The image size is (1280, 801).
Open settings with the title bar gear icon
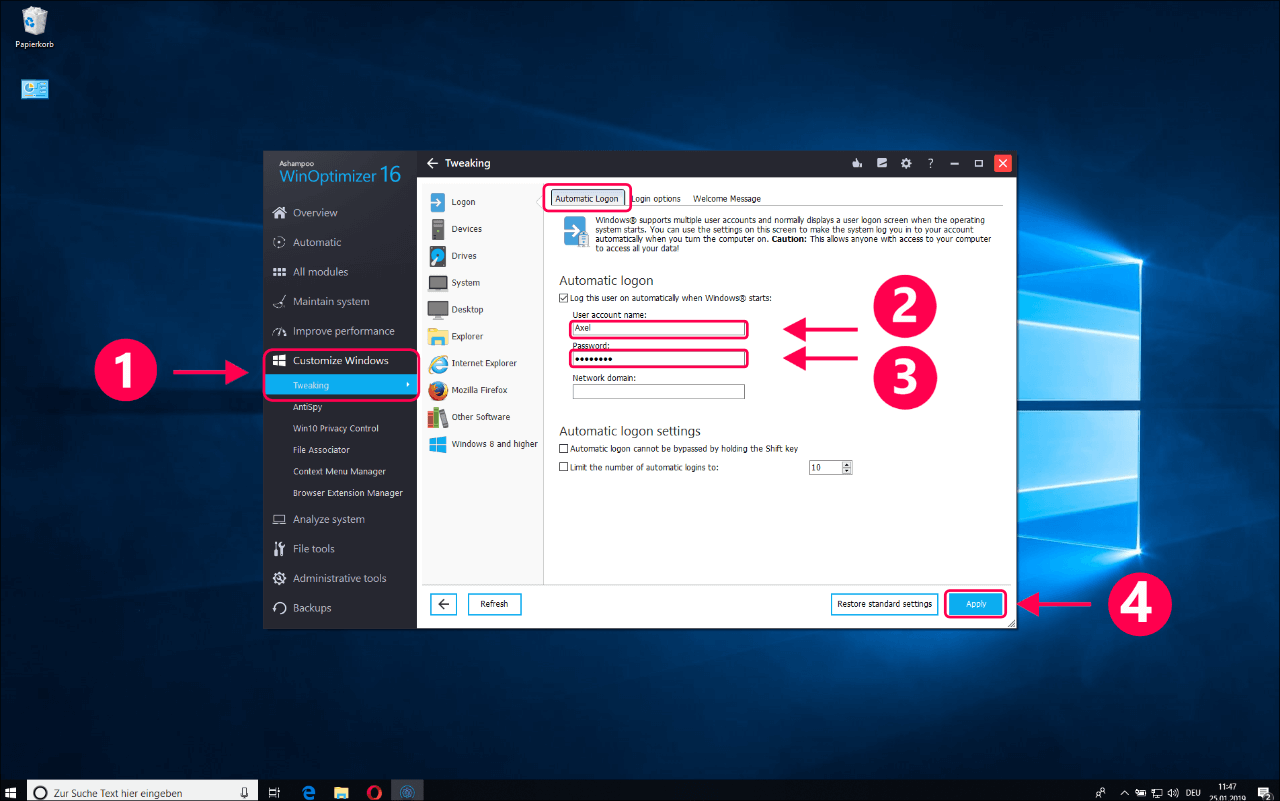pyautogui.click(x=906, y=163)
